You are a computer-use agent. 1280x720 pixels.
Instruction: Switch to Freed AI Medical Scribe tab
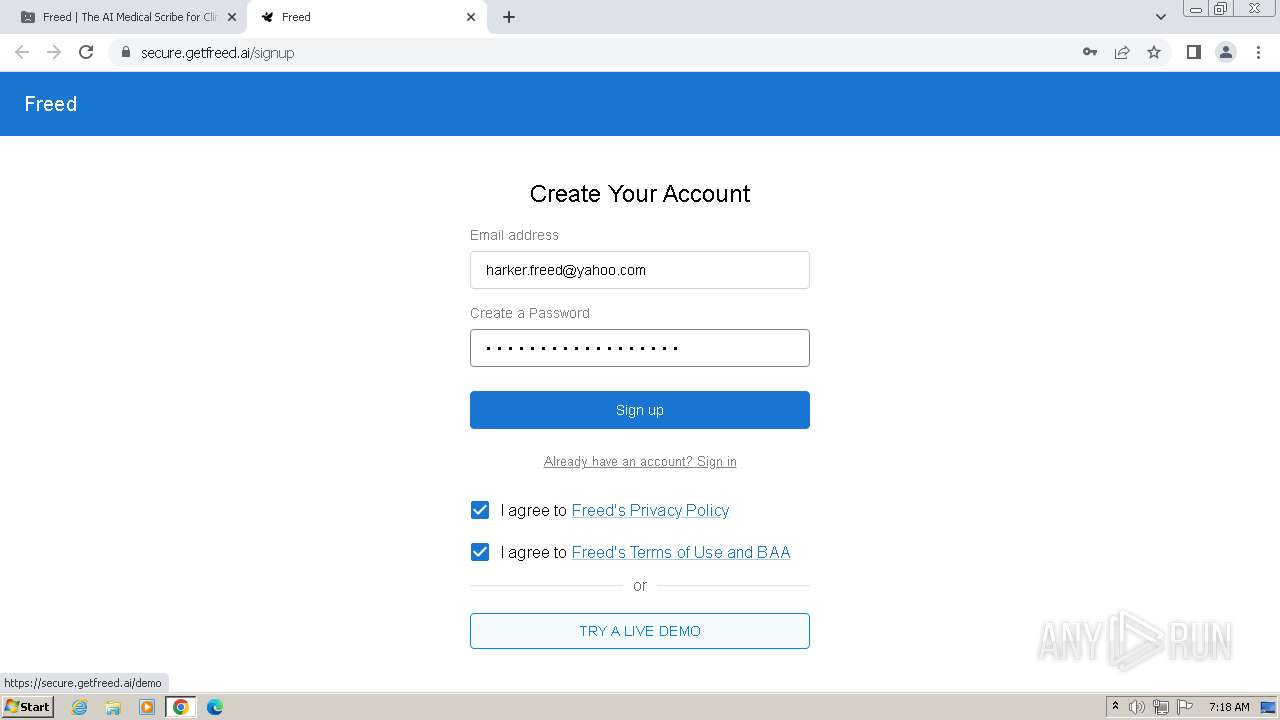[123, 17]
